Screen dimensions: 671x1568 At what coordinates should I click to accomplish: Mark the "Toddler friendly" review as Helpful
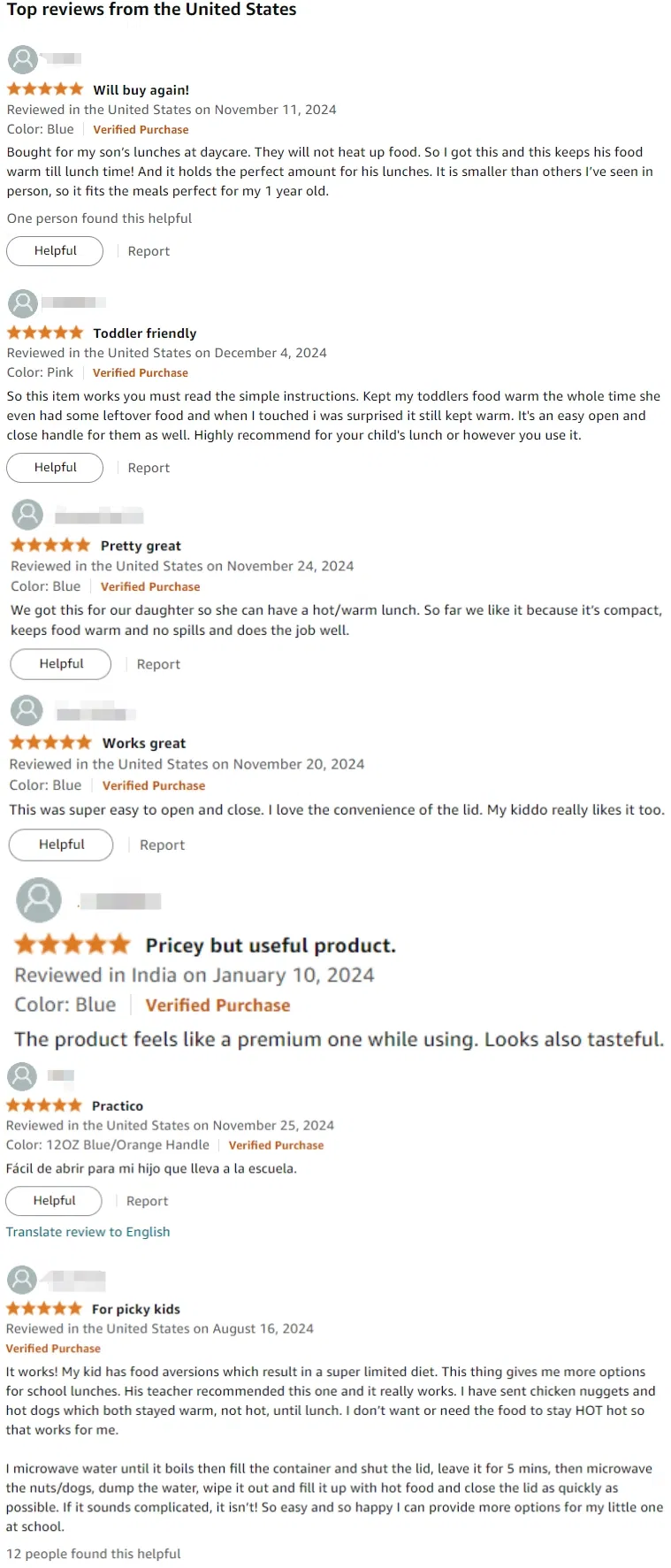[x=54, y=467]
